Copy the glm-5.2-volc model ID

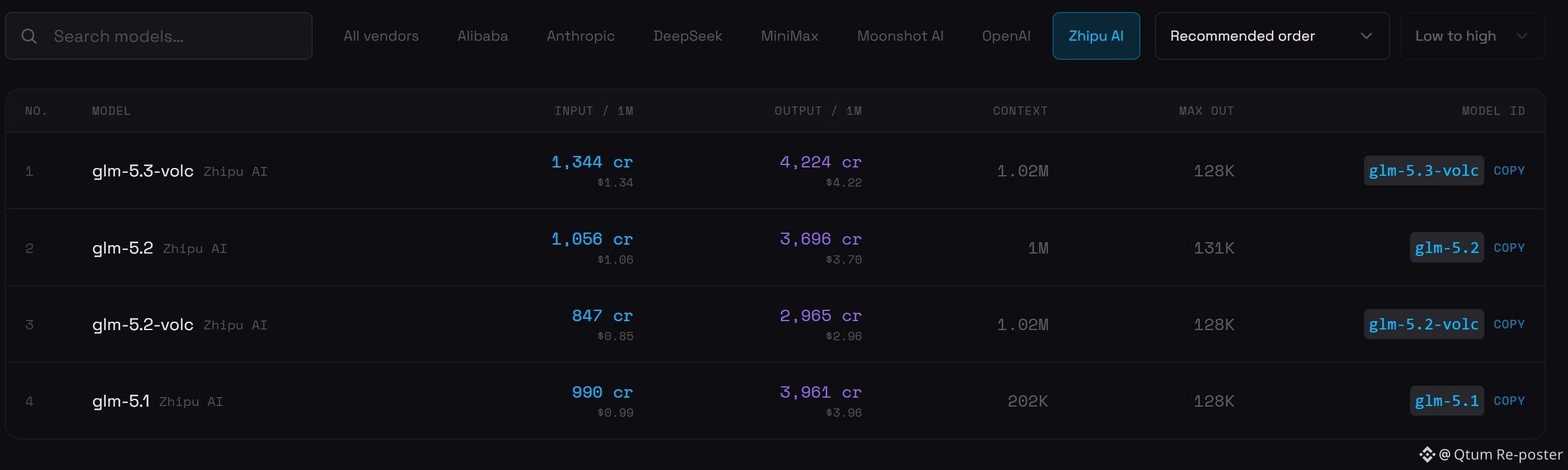tap(1509, 325)
